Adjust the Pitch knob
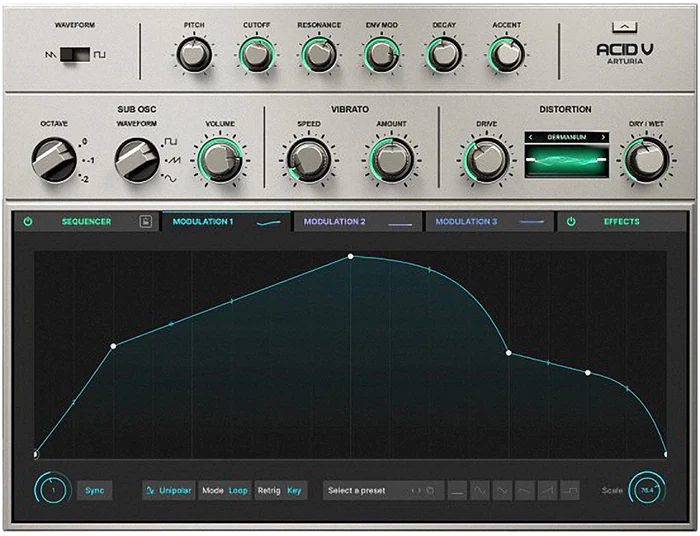The width and height of the screenshot is (700, 536). (x=194, y=54)
